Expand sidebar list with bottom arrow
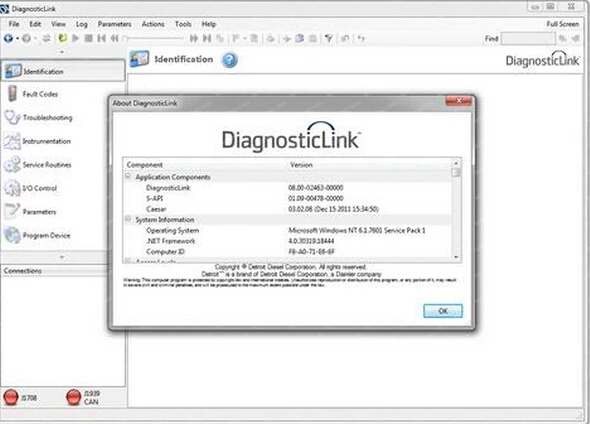Screen dimensions: 590x424 click(62, 257)
